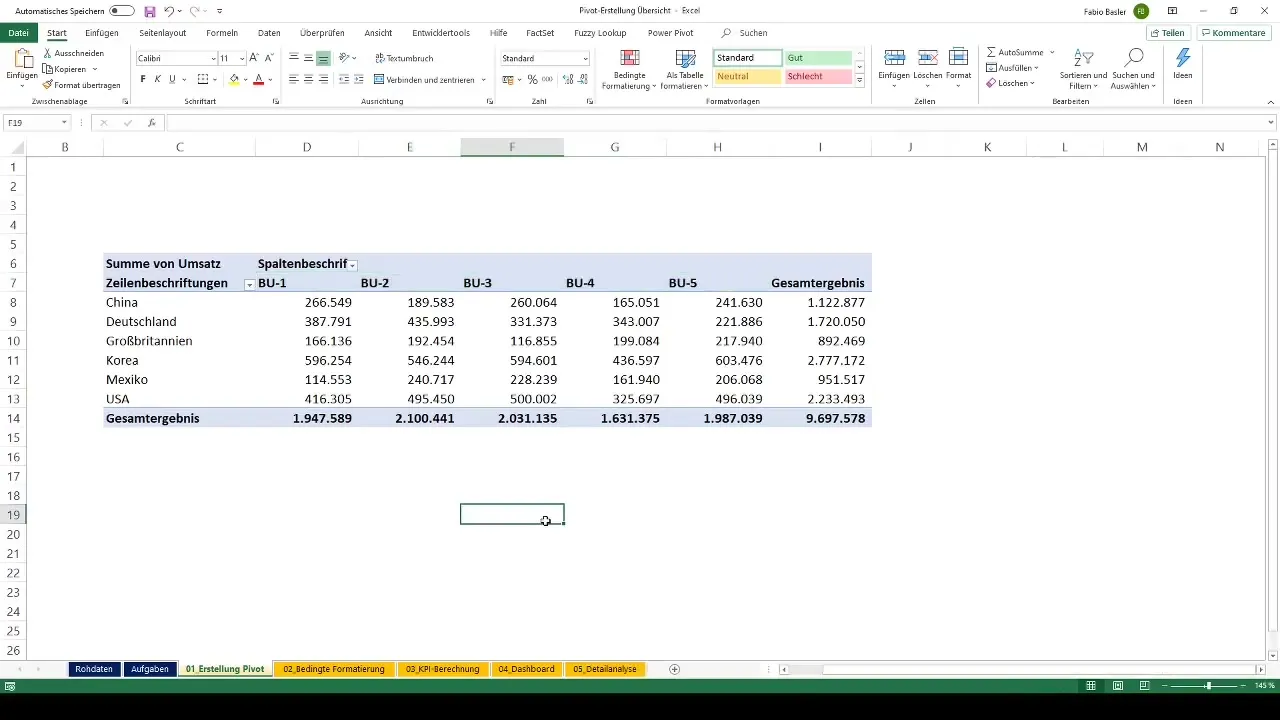Switch to 04_Dashboard sheet tab
This screenshot has height=720, width=1280.
pos(526,669)
